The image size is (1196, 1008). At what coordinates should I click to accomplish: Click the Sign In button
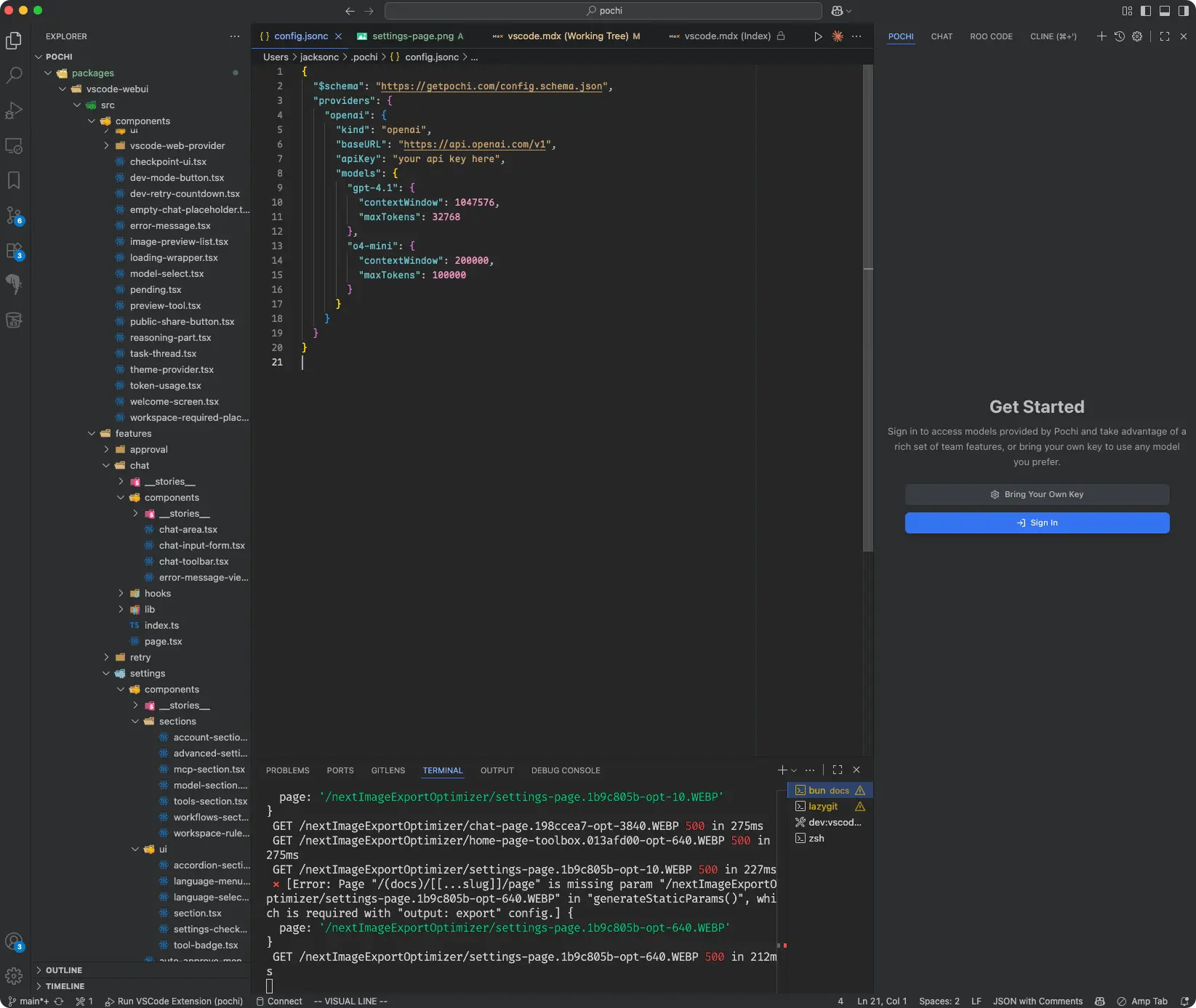pos(1037,523)
